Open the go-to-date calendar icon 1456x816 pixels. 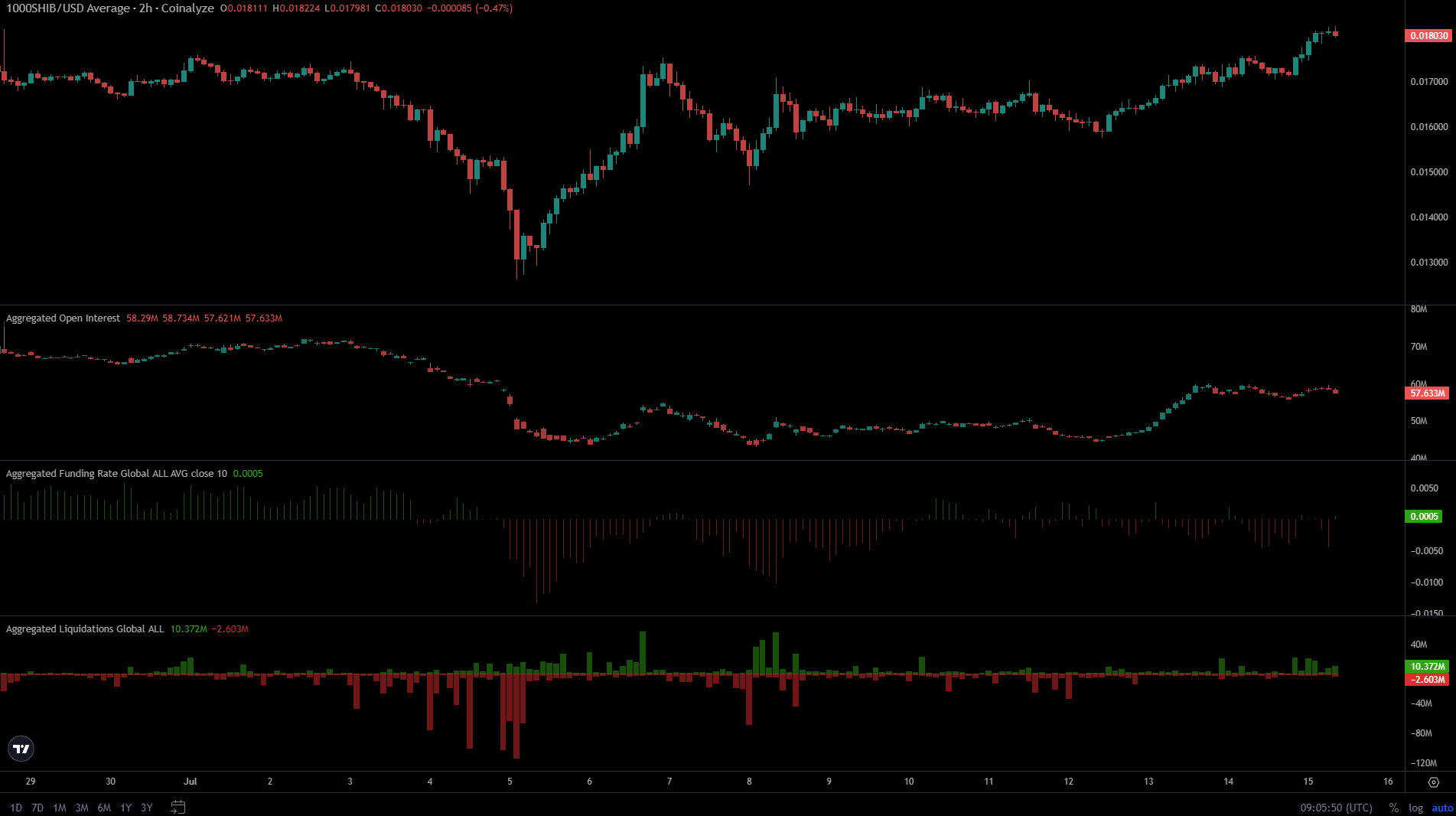pyautogui.click(x=178, y=807)
